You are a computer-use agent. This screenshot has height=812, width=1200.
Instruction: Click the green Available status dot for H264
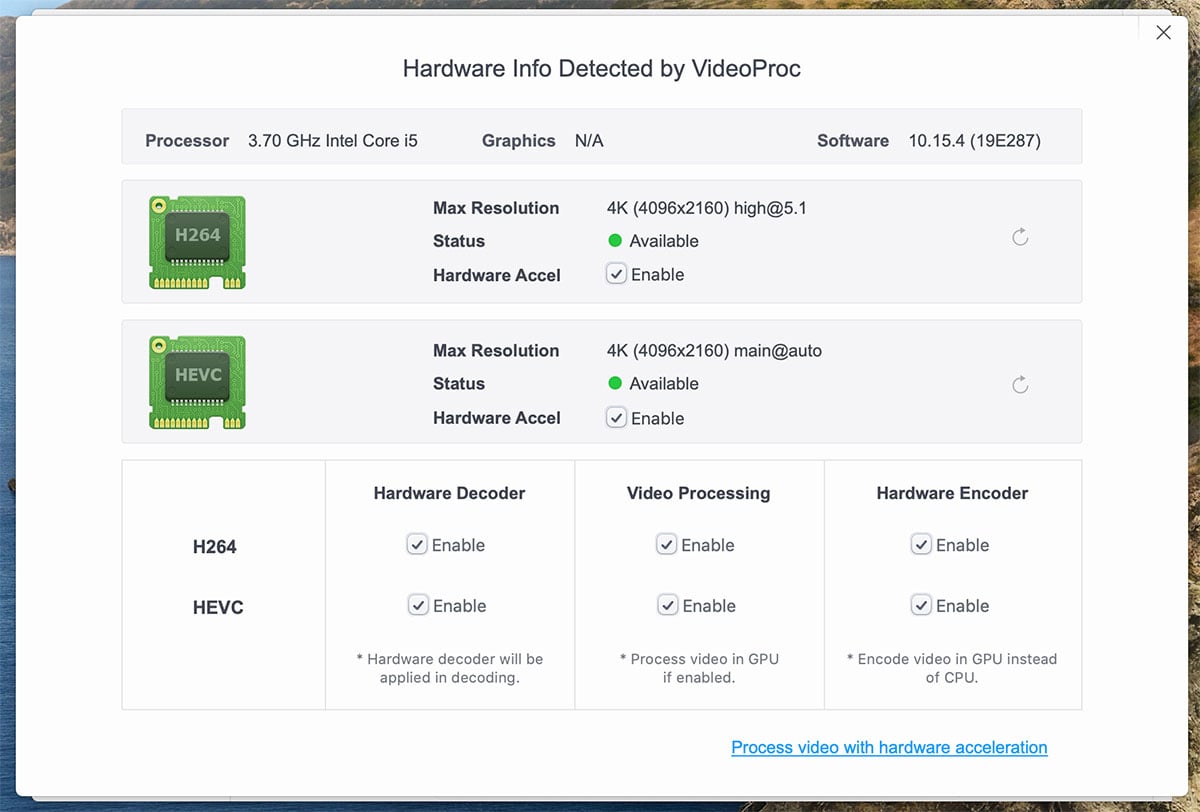click(x=615, y=241)
